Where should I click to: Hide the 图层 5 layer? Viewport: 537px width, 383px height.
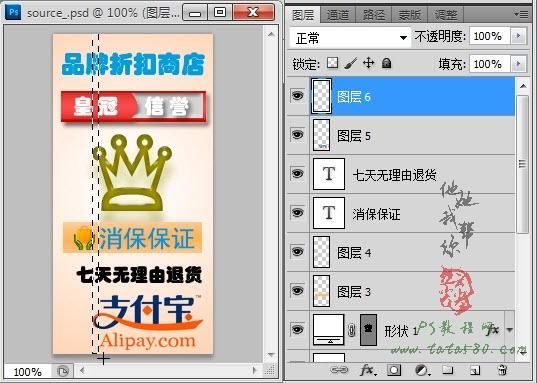297,135
